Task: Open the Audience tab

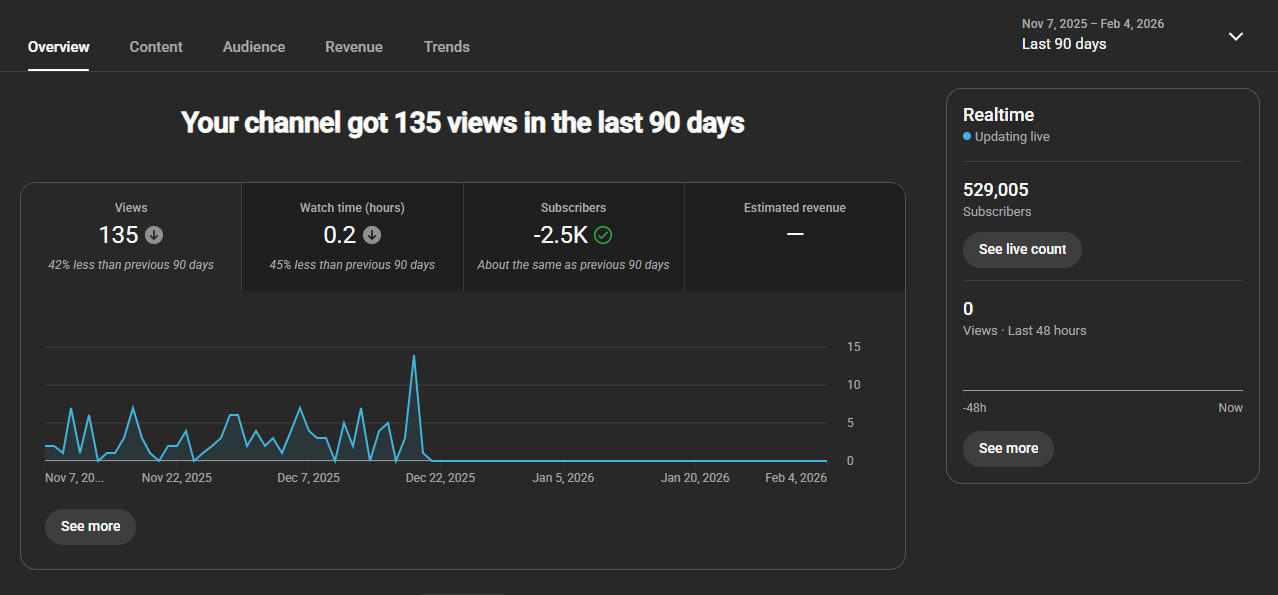Action: tap(254, 47)
